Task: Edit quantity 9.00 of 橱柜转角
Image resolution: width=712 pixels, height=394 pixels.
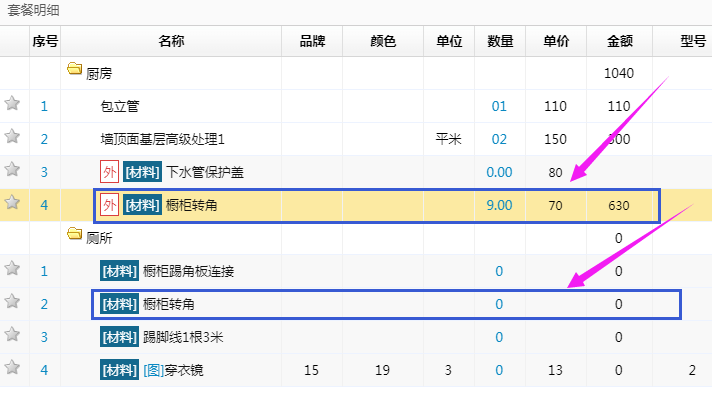Action: click(x=499, y=205)
